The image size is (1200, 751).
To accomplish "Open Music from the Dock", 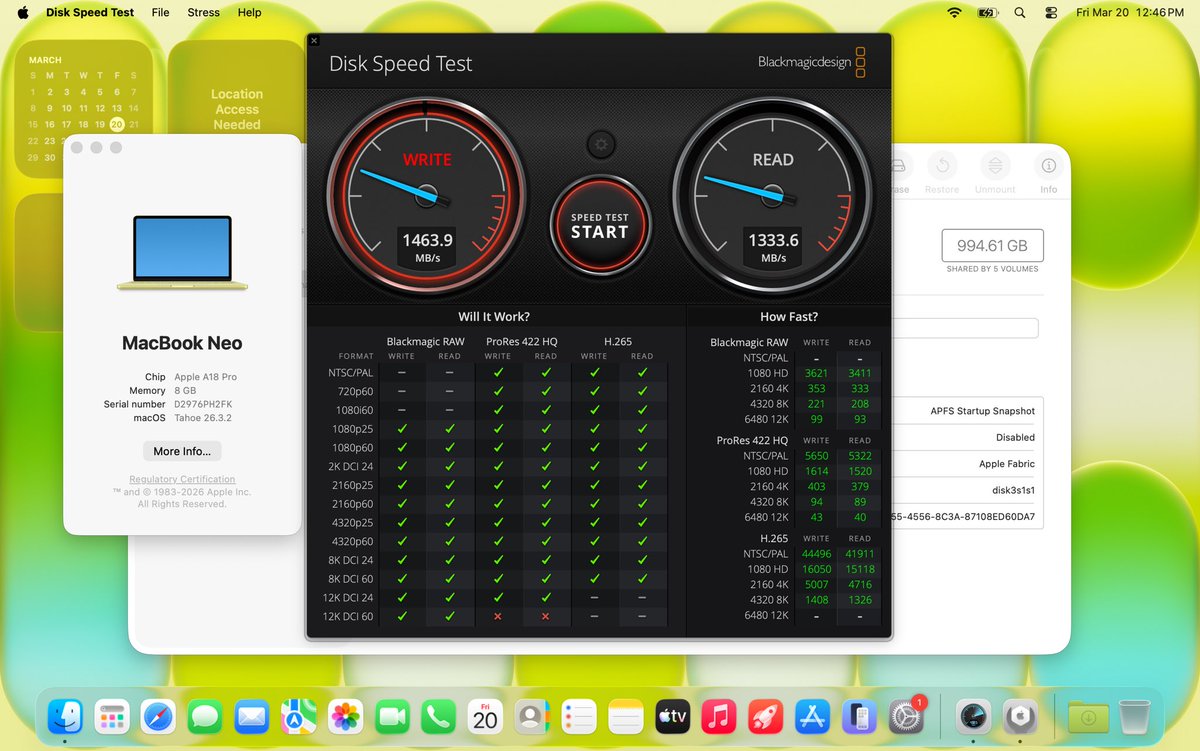I will pos(719,717).
